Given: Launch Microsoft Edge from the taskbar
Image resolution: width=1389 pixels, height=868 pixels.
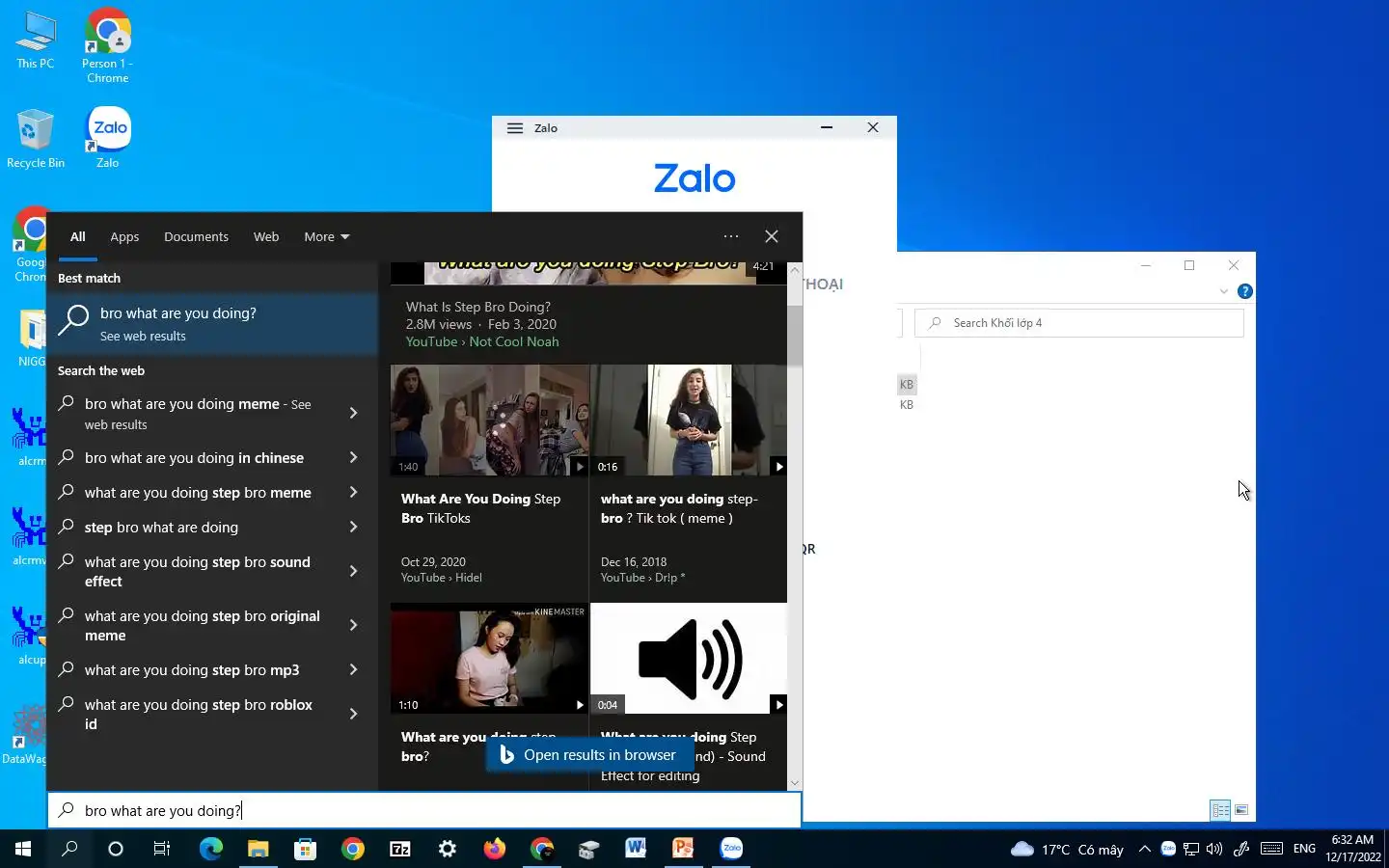Looking at the screenshot, I should (210, 849).
